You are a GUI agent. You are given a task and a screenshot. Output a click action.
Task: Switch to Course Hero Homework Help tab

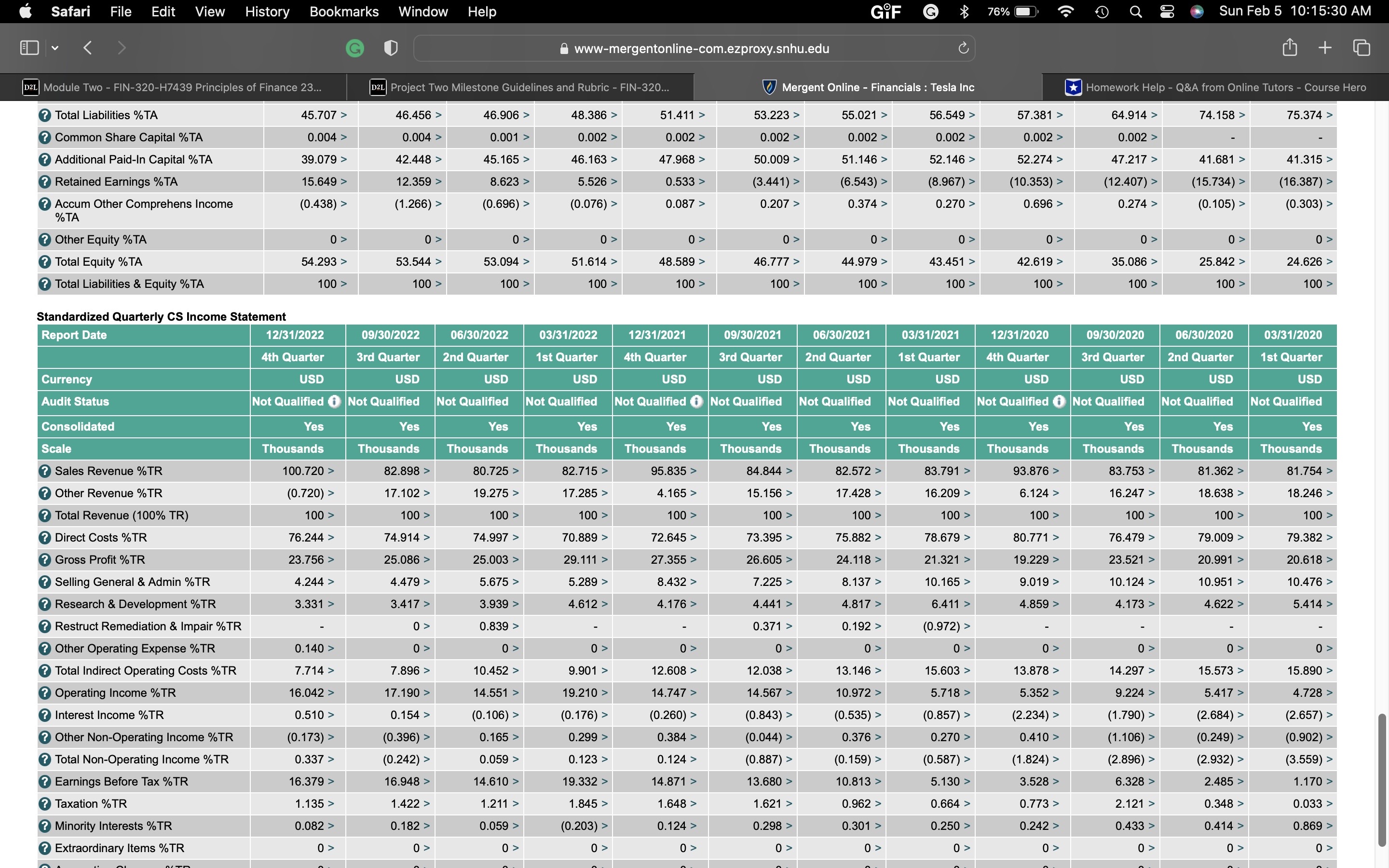pos(1215,87)
